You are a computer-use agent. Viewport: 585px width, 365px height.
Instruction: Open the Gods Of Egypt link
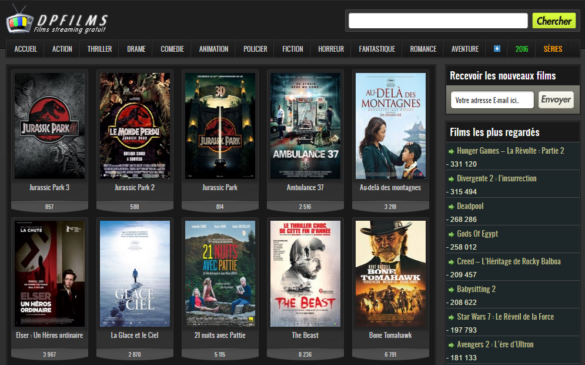(477, 234)
